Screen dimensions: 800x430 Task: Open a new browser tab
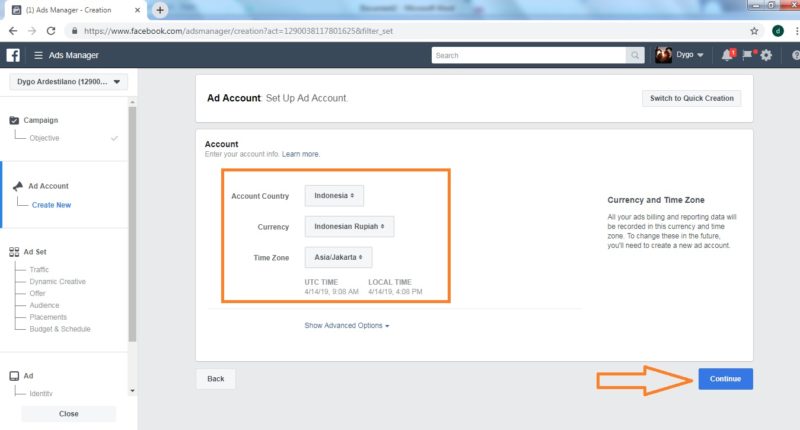pos(160,10)
